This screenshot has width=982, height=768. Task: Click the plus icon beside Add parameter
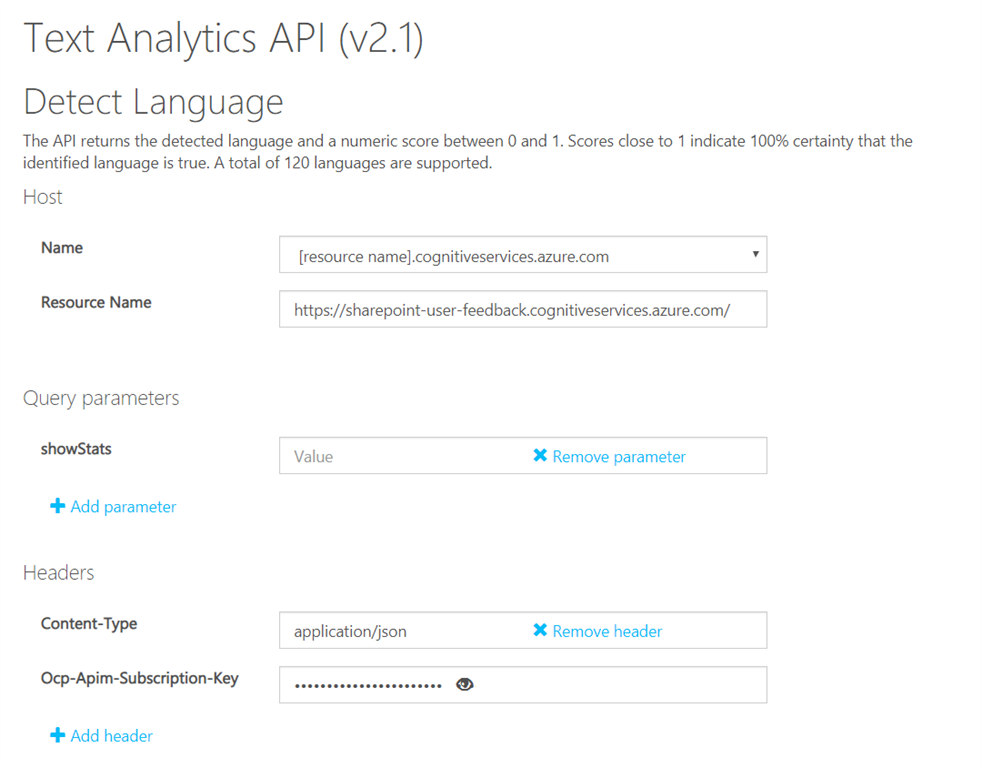[x=58, y=506]
